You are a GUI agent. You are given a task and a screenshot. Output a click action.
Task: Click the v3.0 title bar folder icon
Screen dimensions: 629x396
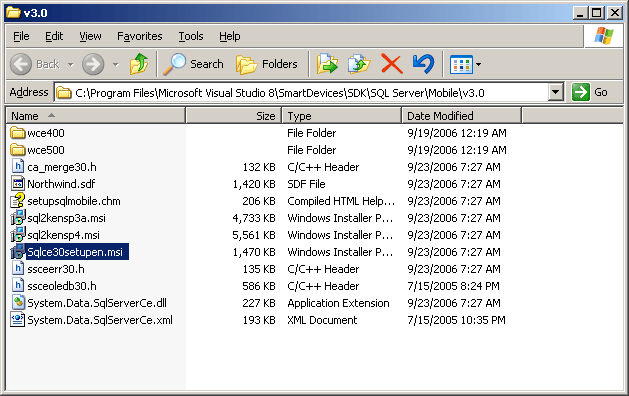pos(13,12)
